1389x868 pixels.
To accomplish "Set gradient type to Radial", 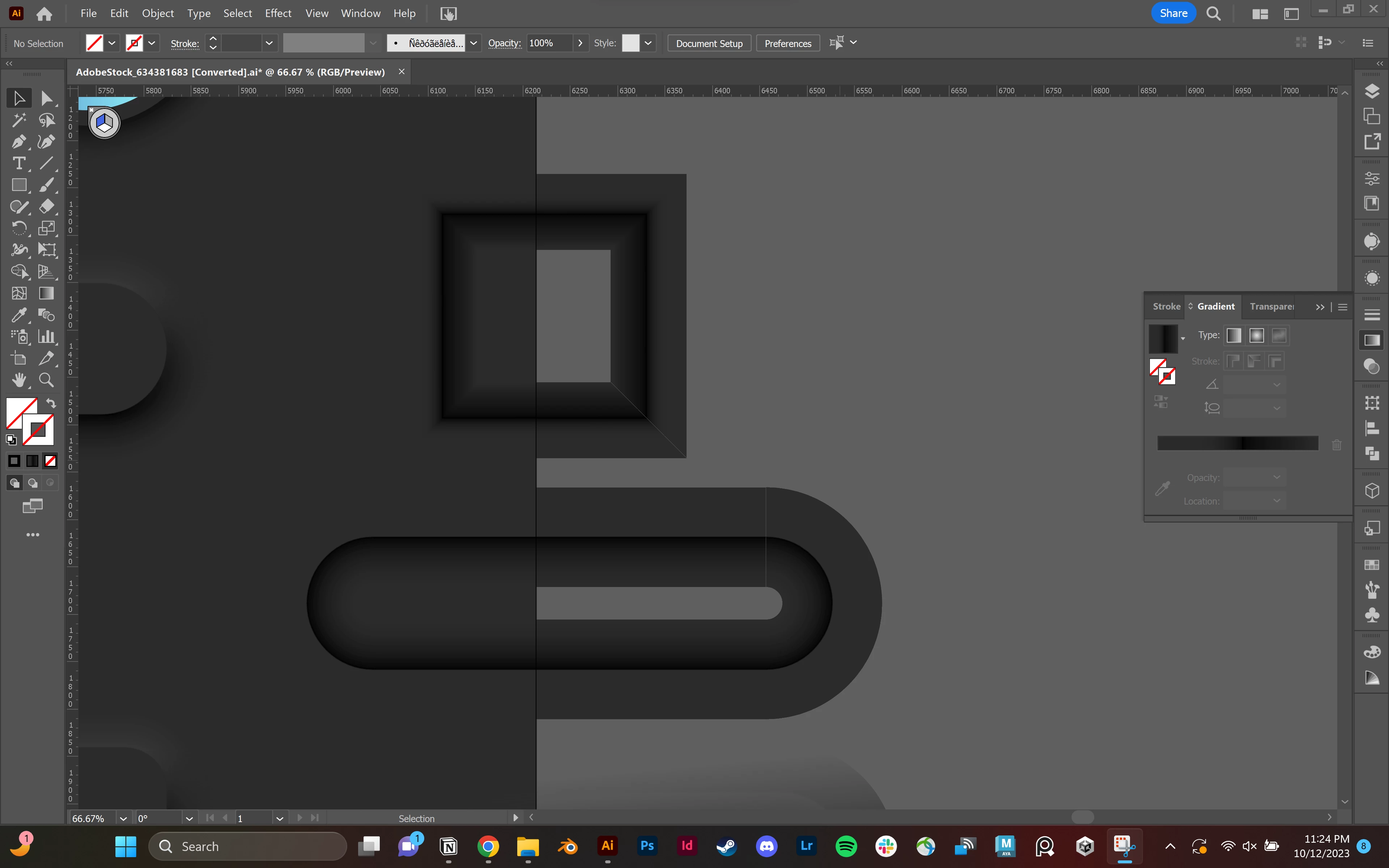I will point(1256,335).
